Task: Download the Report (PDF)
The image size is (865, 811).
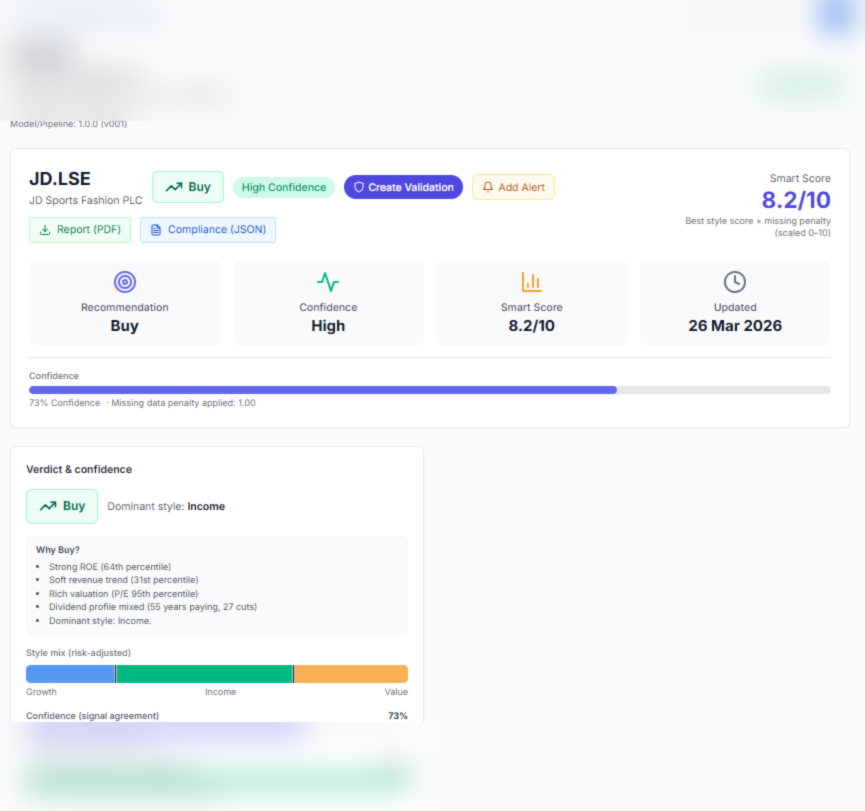Action: pos(80,230)
